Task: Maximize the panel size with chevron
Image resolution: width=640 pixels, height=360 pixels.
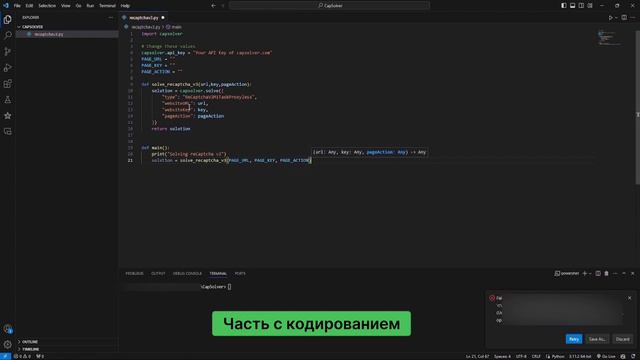Action: click(624, 273)
